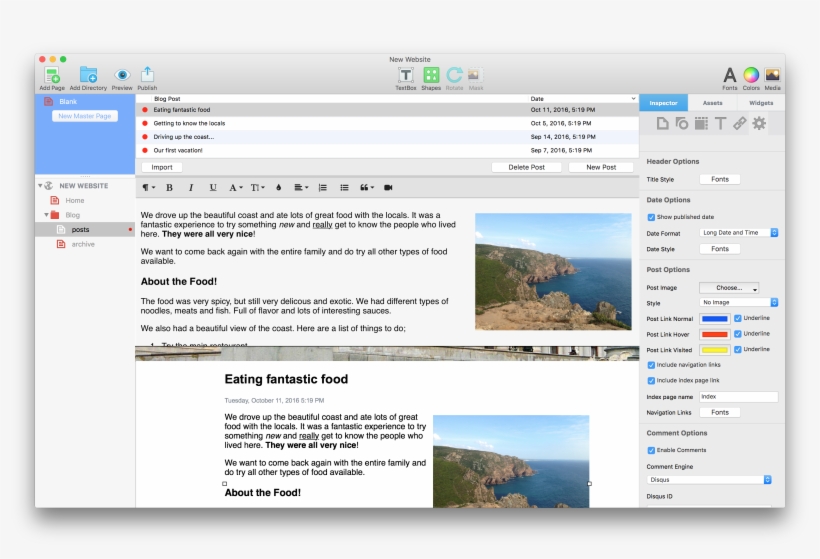Toggle Enable Comments checkbox
This screenshot has width=820, height=559.
pos(651,450)
